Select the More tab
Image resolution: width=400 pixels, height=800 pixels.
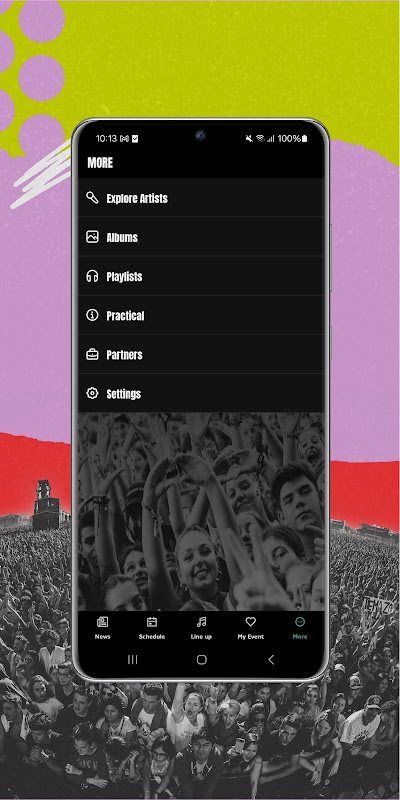tap(300, 628)
